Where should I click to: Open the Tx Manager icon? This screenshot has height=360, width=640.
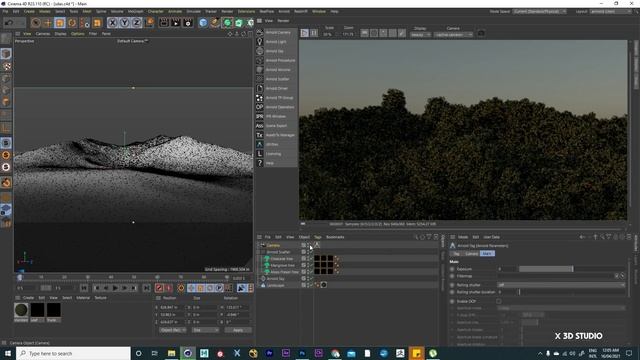pyautogui.click(x=260, y=135)
